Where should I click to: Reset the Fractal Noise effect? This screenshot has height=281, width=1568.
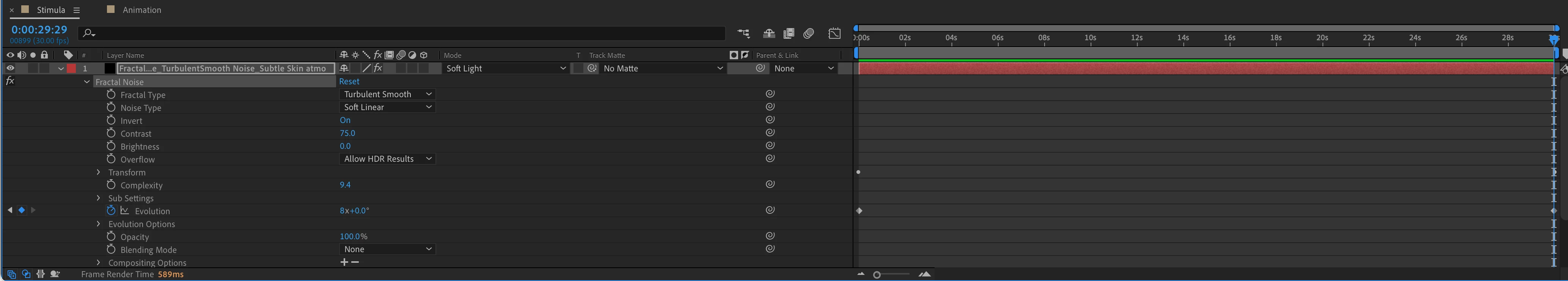click(x=349, y=81)
